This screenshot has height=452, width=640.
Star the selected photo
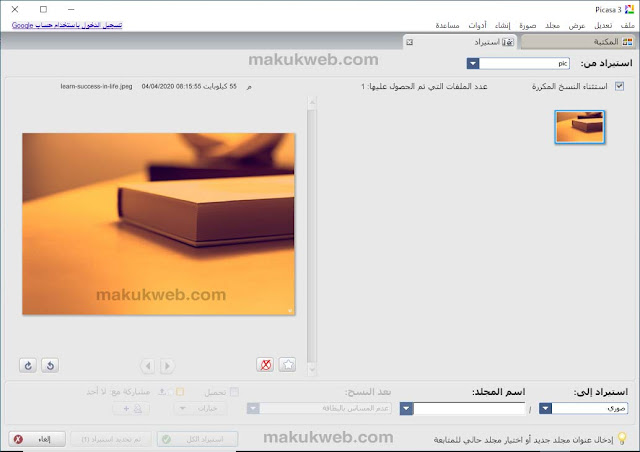pos(287,365)
